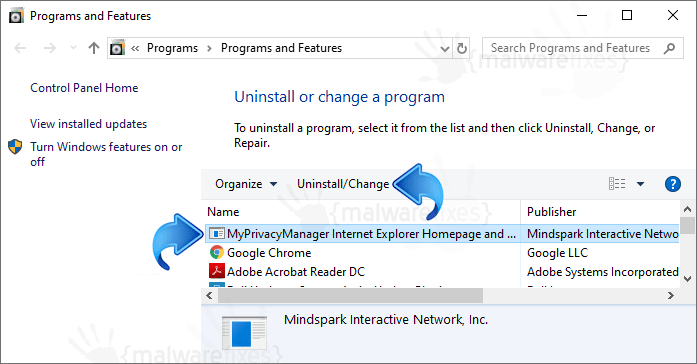Focus the Search Programs and Features box
The height and width of the screenshot is (364, 697).
coord(583,48)
